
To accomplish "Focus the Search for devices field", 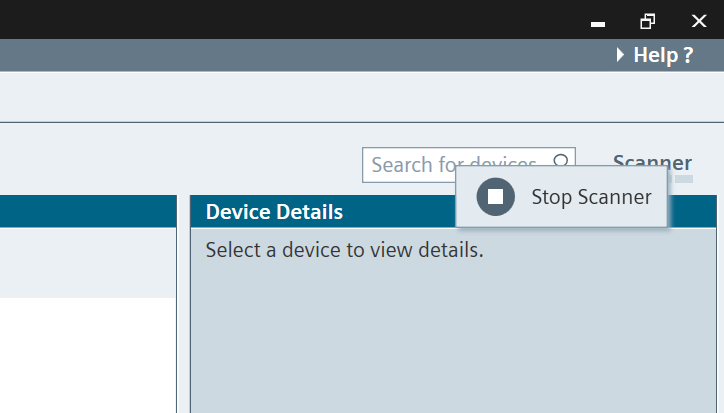I will click(x=469, y=165).
